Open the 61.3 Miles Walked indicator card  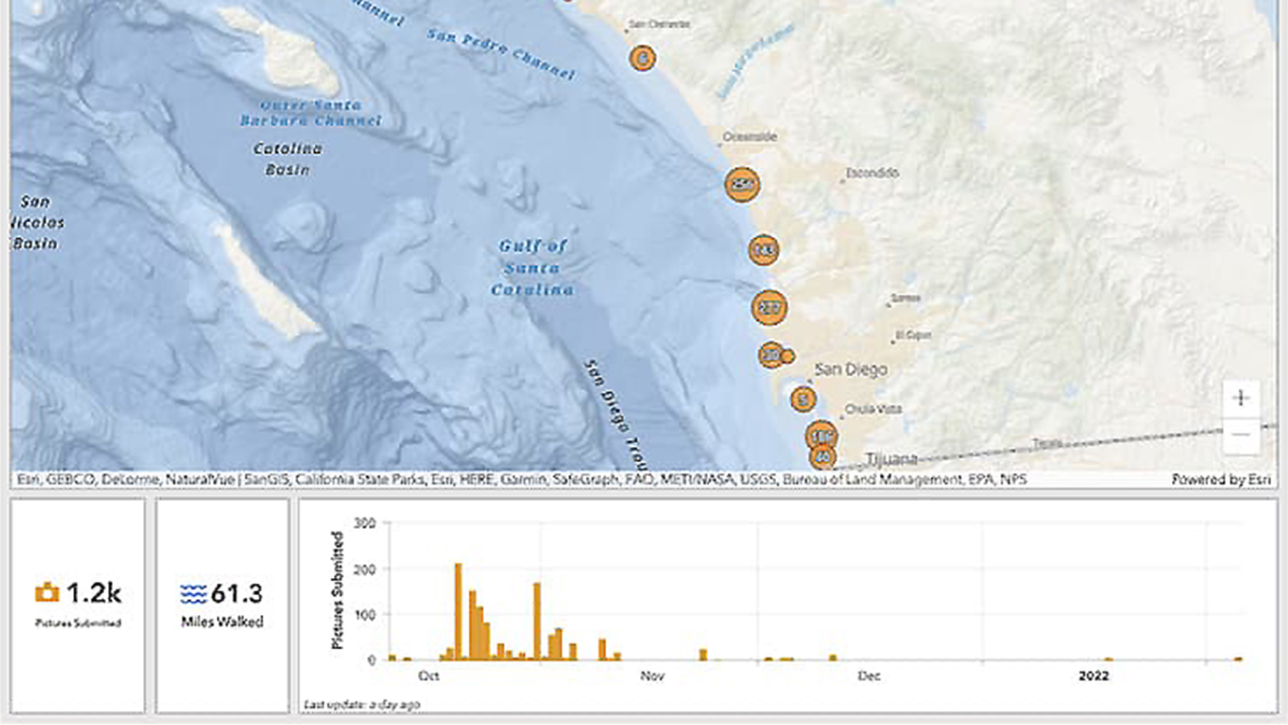pyautogui.click(x=222, y=606)
